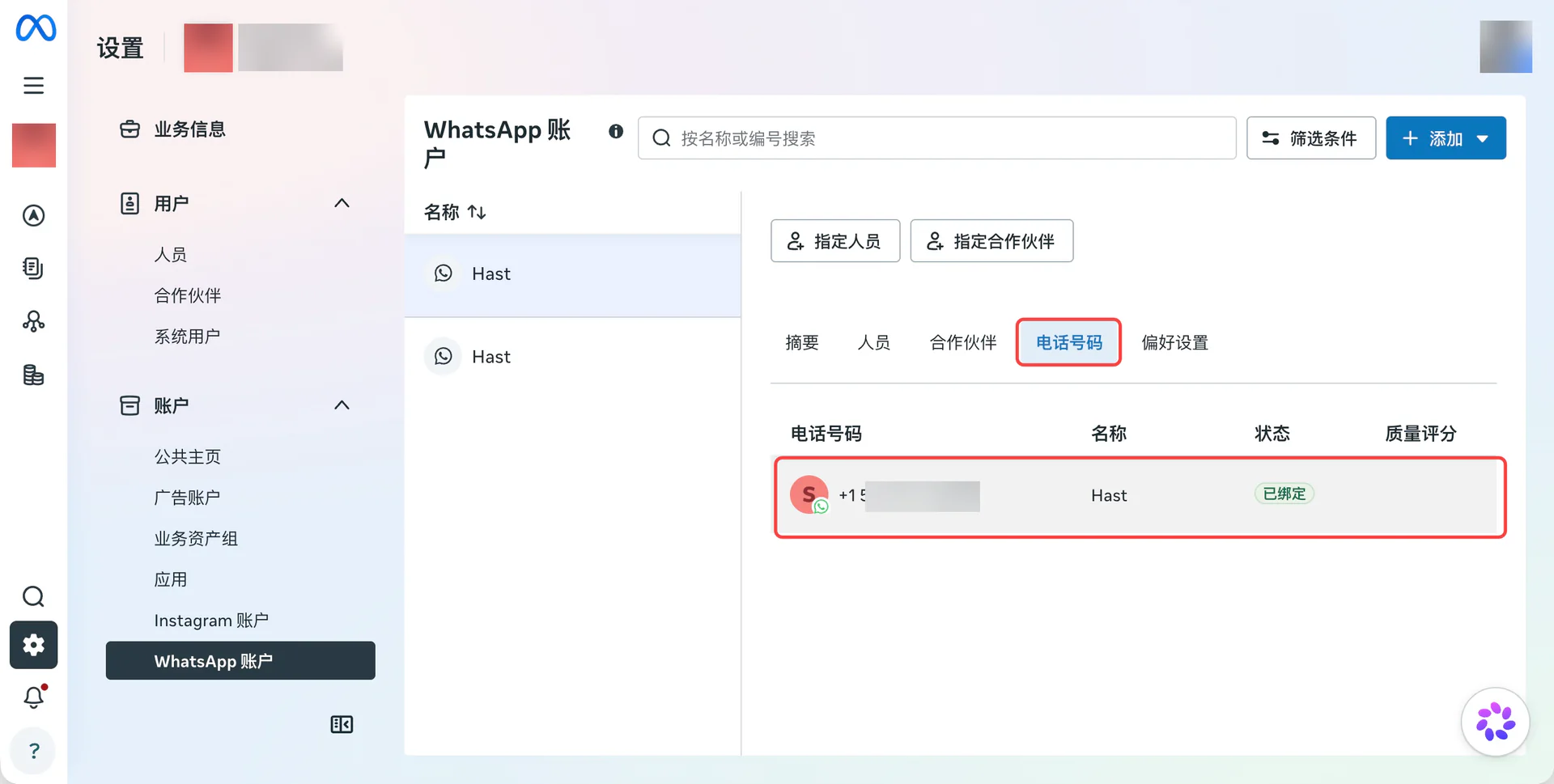1554x784 pixels.
Task: Click the 设置 page title
Action: coord(121,48)
